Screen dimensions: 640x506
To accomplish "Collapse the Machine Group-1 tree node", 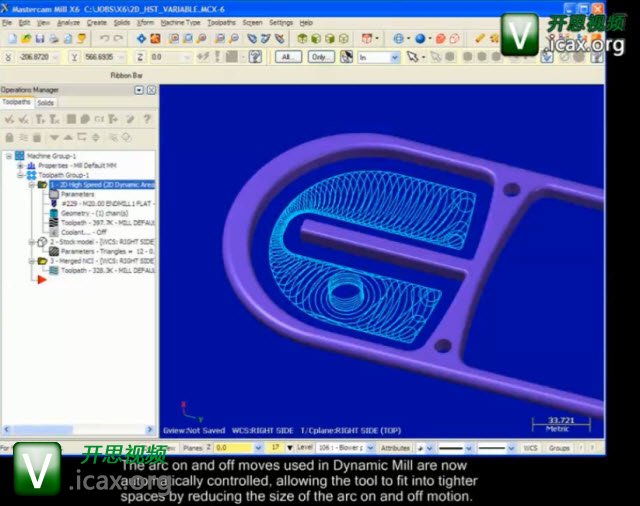I will click(x=7, y=156).
